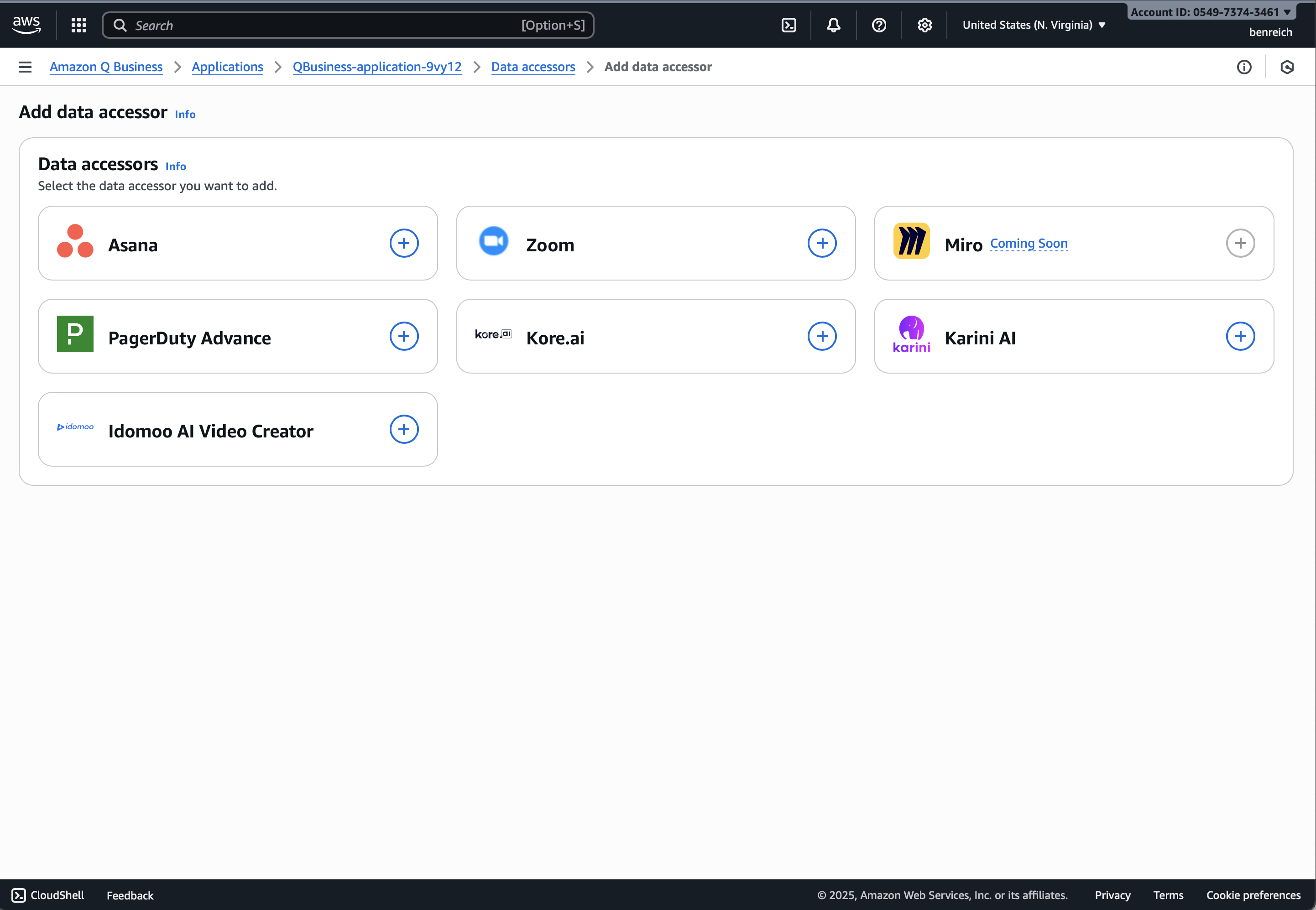
Task: Open the AWS services grid menu
Action: pyautogui.click(x=79, y=25)
